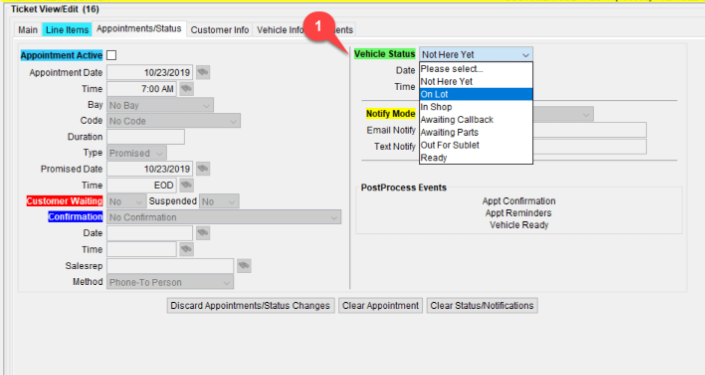Open the Promised Time lookup icon
The image size is (705, 375).
186,185
